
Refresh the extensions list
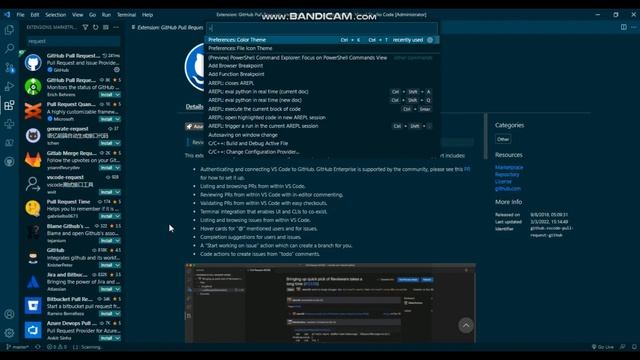click(96, 27)
